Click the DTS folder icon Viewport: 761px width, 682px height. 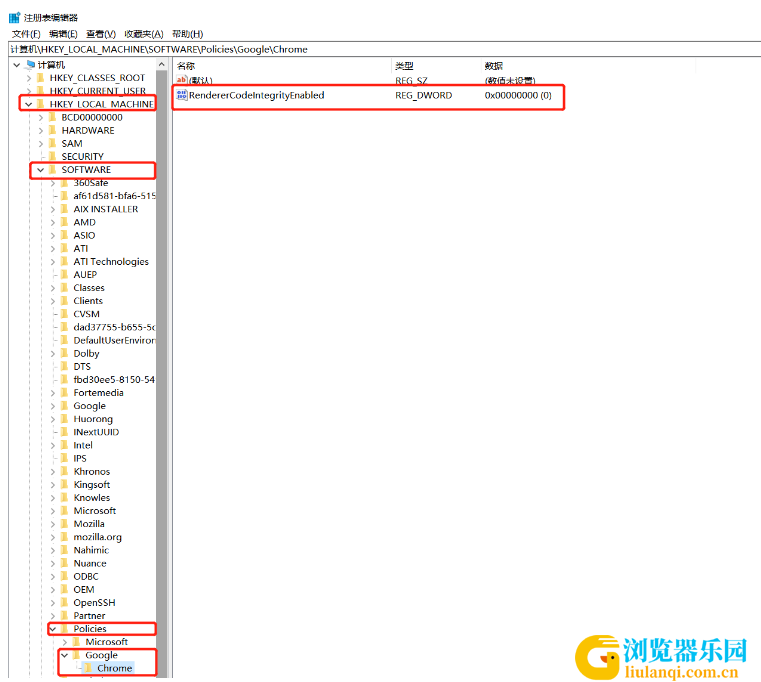tap(65, 366)
